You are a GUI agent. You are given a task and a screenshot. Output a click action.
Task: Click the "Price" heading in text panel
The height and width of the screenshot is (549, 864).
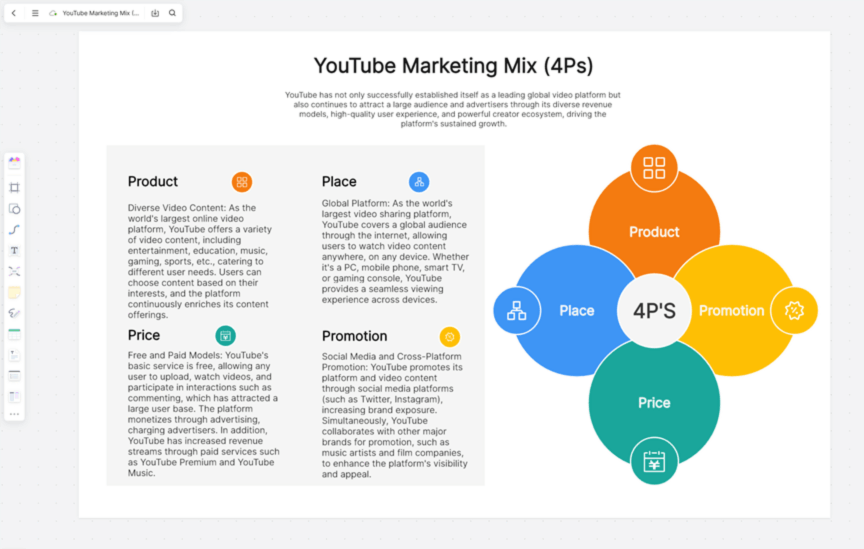coord(144,335)
